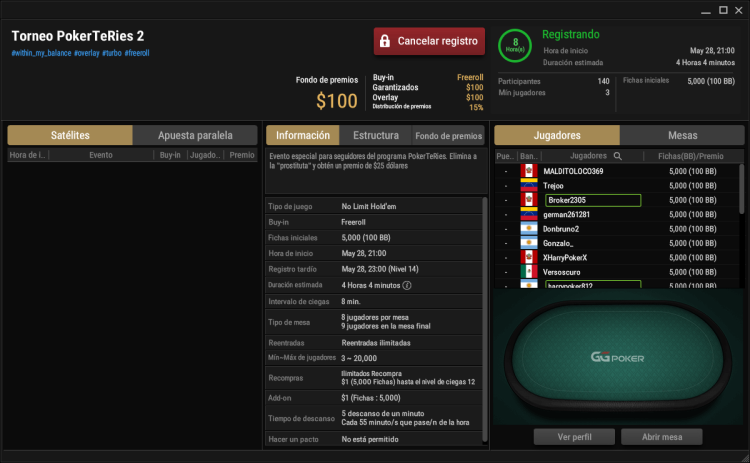Switch to the Estructura tab
Viewport: 750px width, 463px height.
(x=375, y=135)
